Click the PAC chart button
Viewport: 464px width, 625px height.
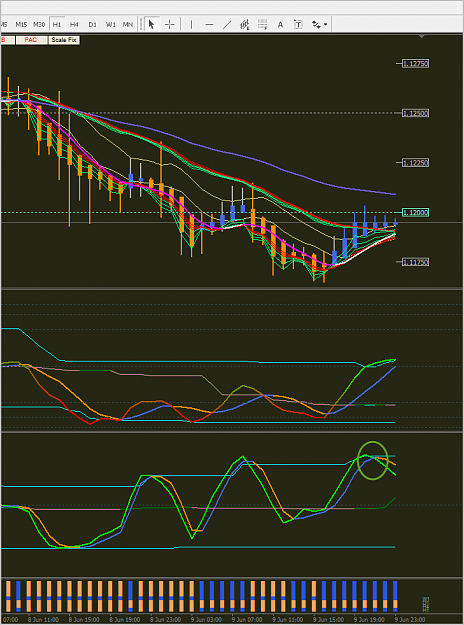(31, 40)
